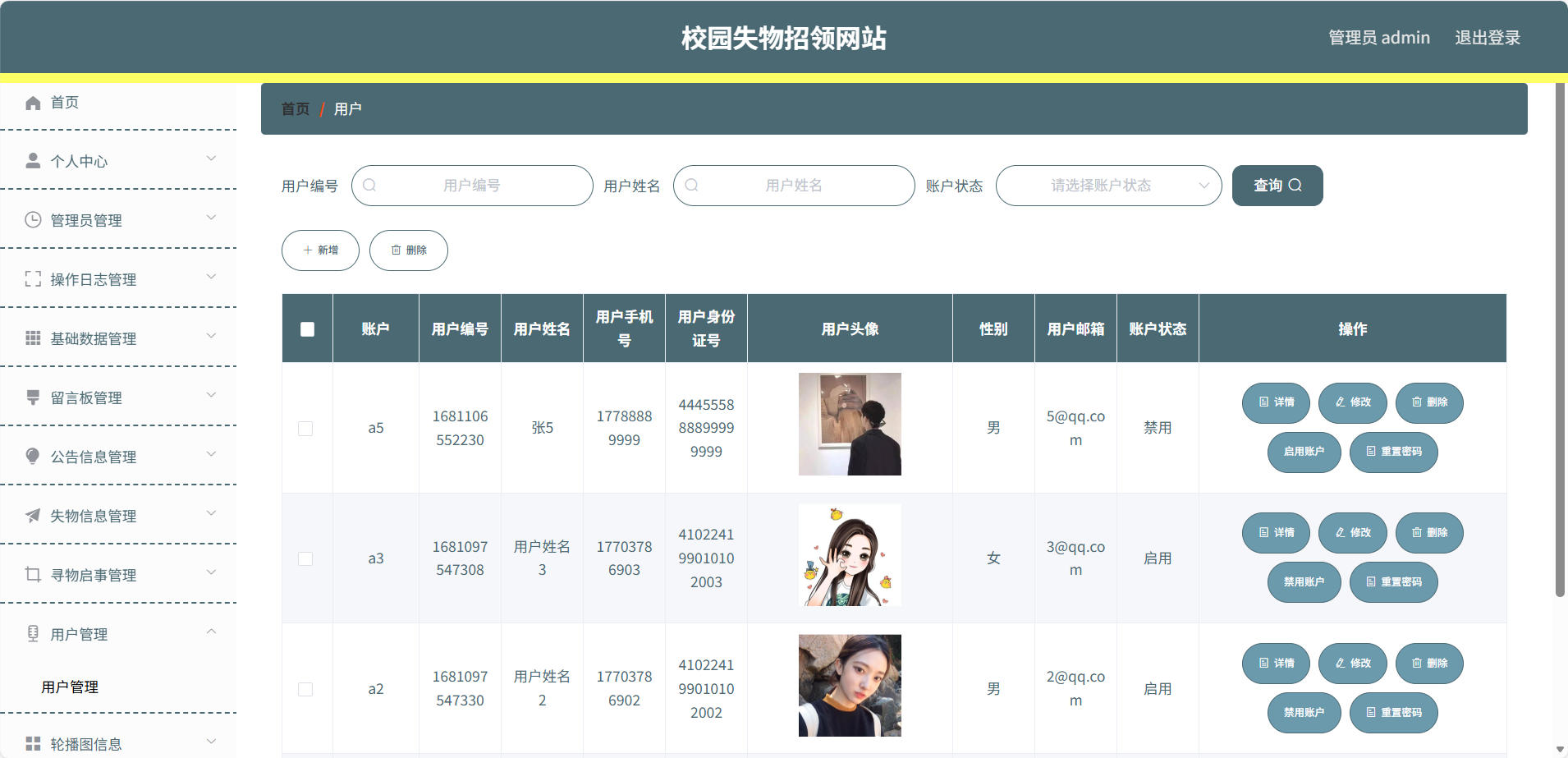Viewport: 1568px width, 758px height.
Task: Expand 公告信息管理 with its chevron
Action: pos(211,454)
